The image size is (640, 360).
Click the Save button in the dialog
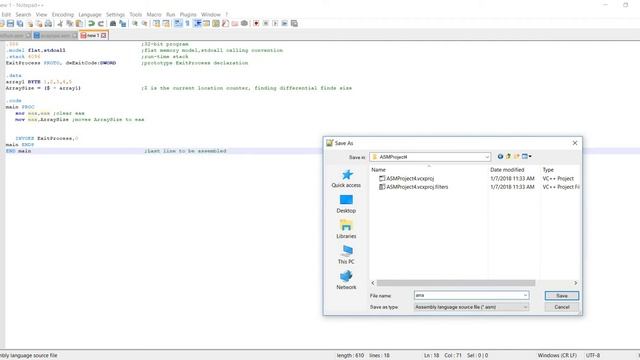pyautogui.click(x=562, y=296)
